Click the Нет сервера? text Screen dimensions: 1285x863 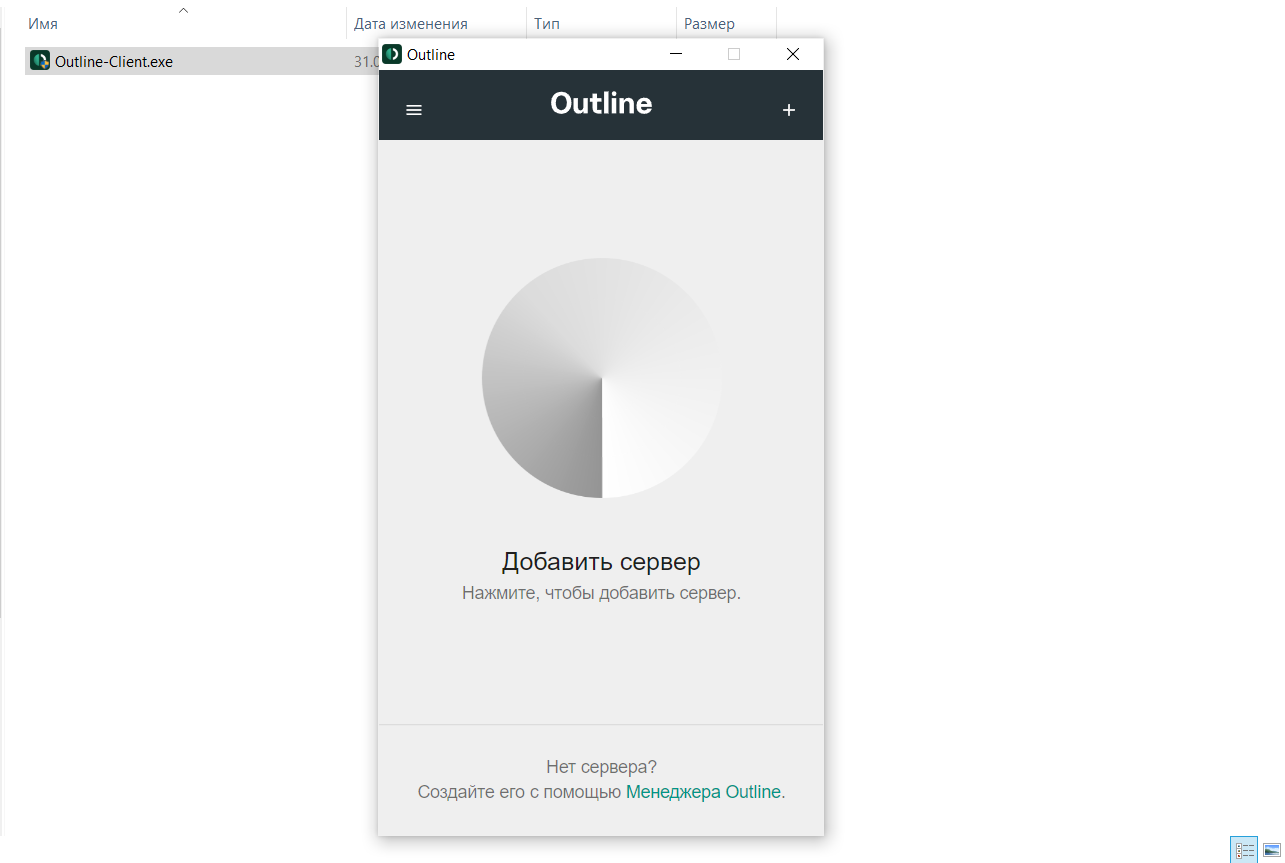point(601,767)
